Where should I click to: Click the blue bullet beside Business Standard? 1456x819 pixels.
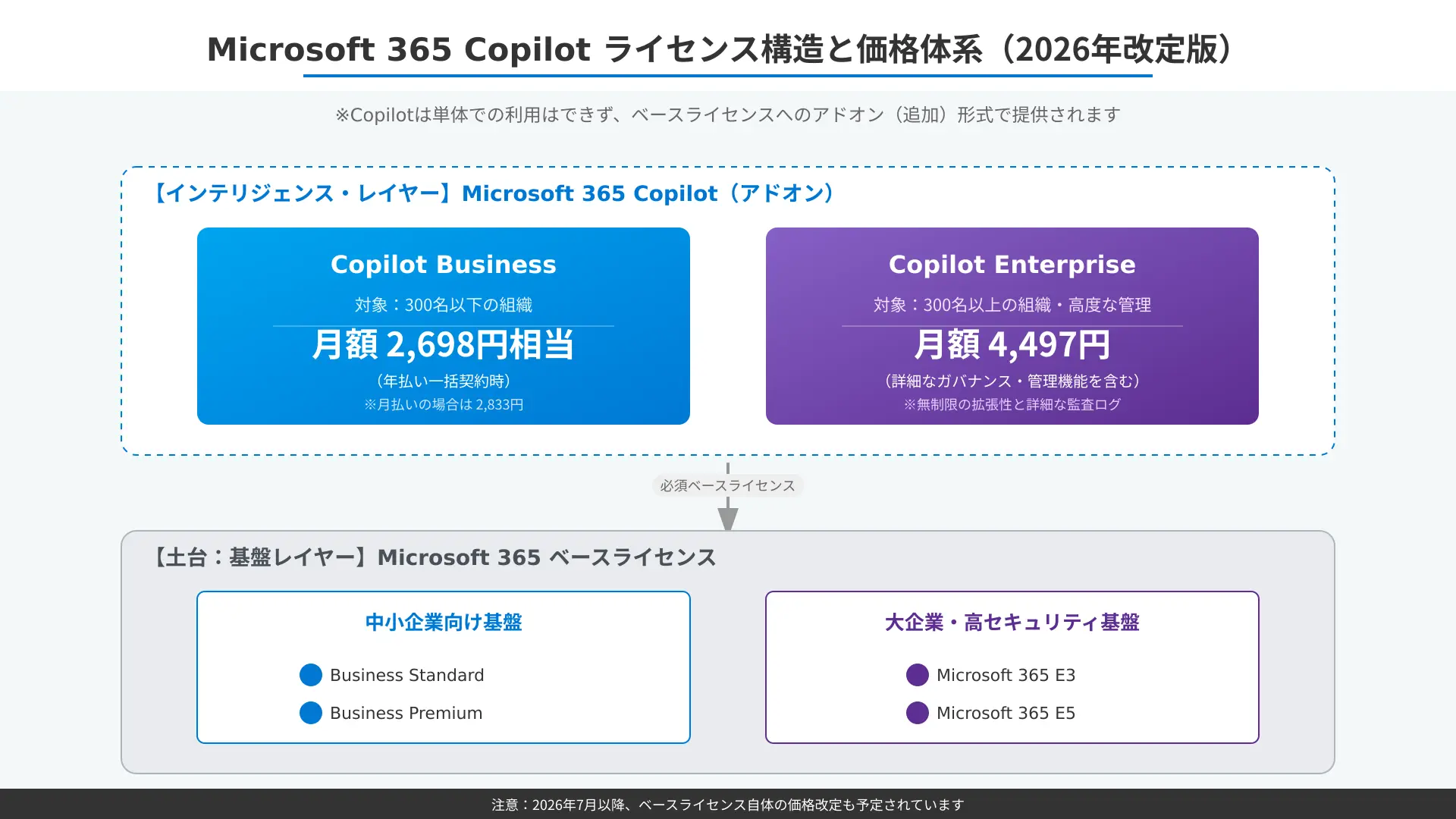point(311,675)
